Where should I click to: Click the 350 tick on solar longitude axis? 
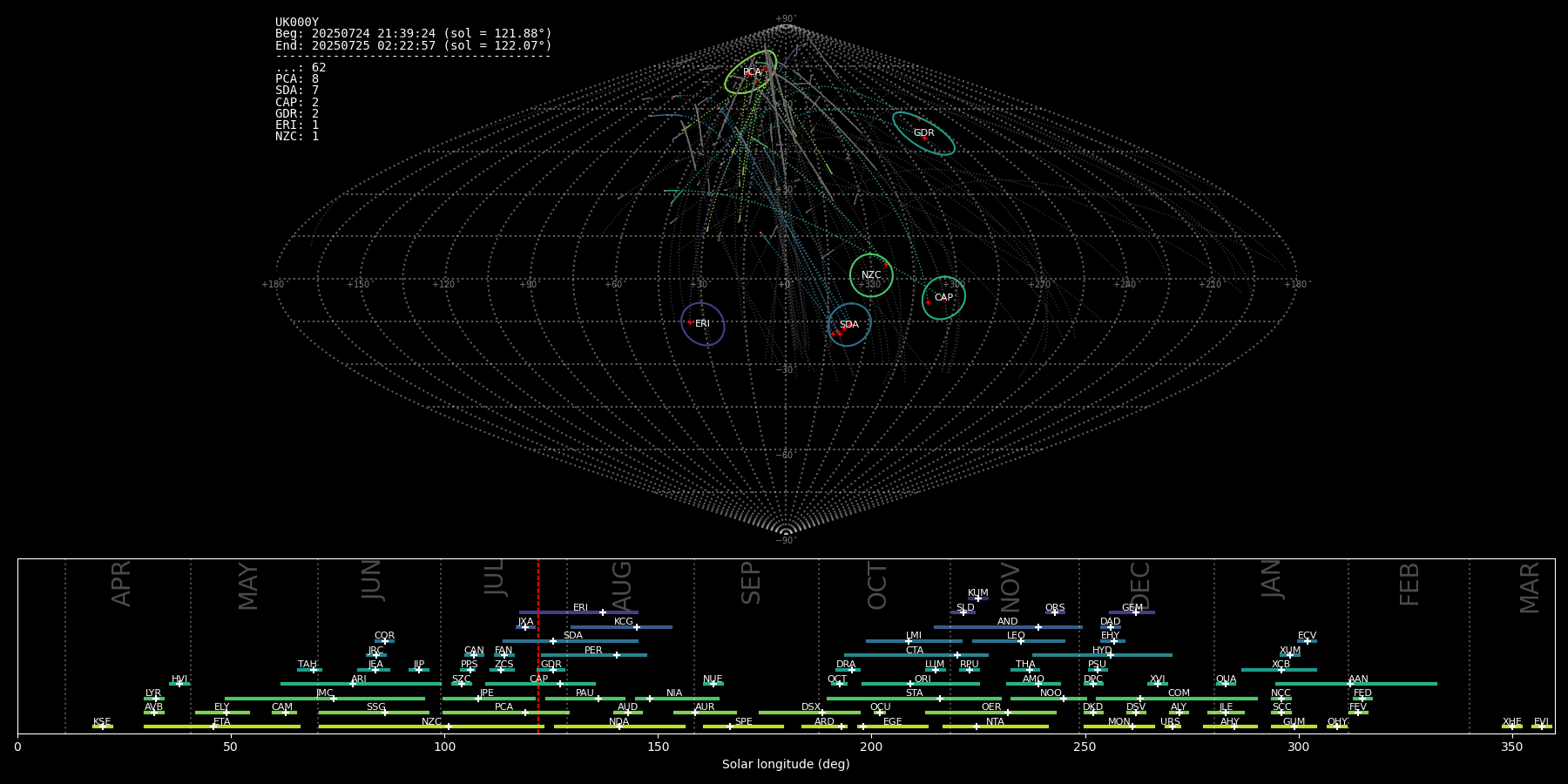[1512, 747]
